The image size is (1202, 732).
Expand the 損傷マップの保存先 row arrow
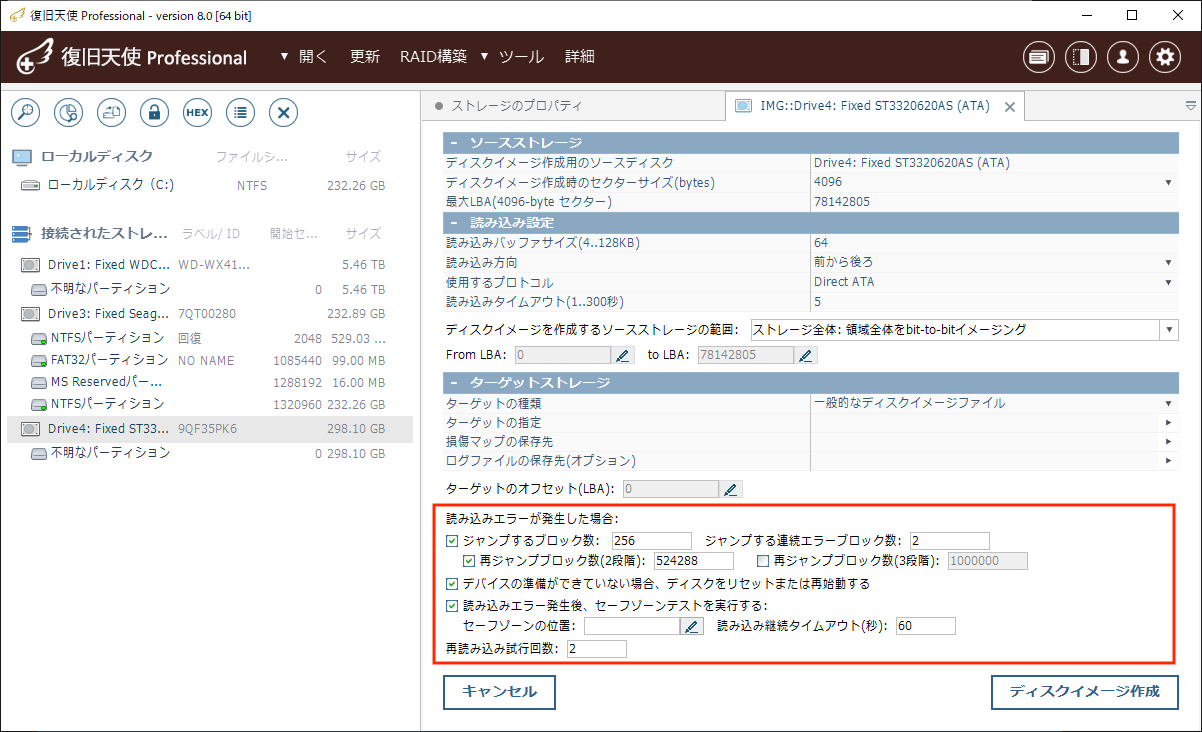[1168, 441]
